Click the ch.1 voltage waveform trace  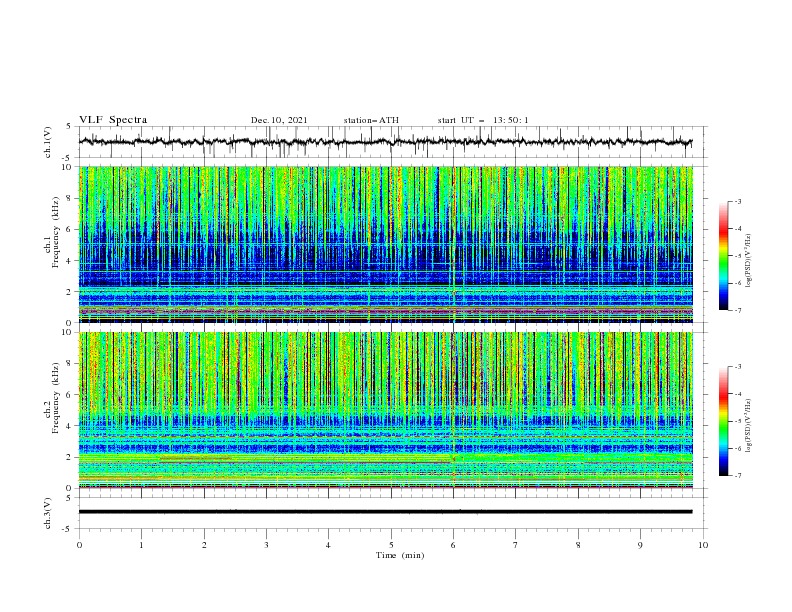385,142
